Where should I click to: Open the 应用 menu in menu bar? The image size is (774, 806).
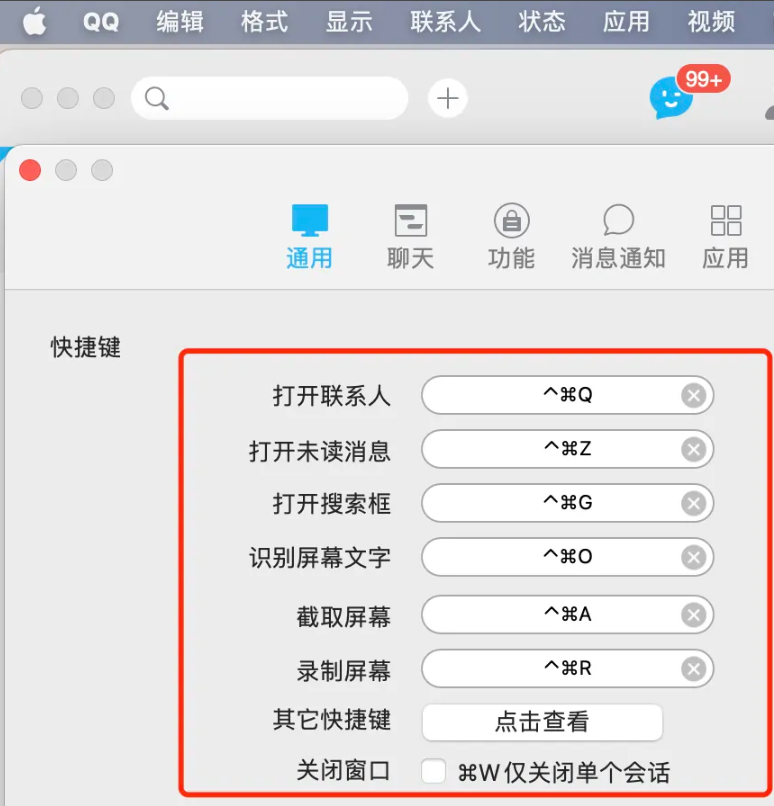[626, 22]
